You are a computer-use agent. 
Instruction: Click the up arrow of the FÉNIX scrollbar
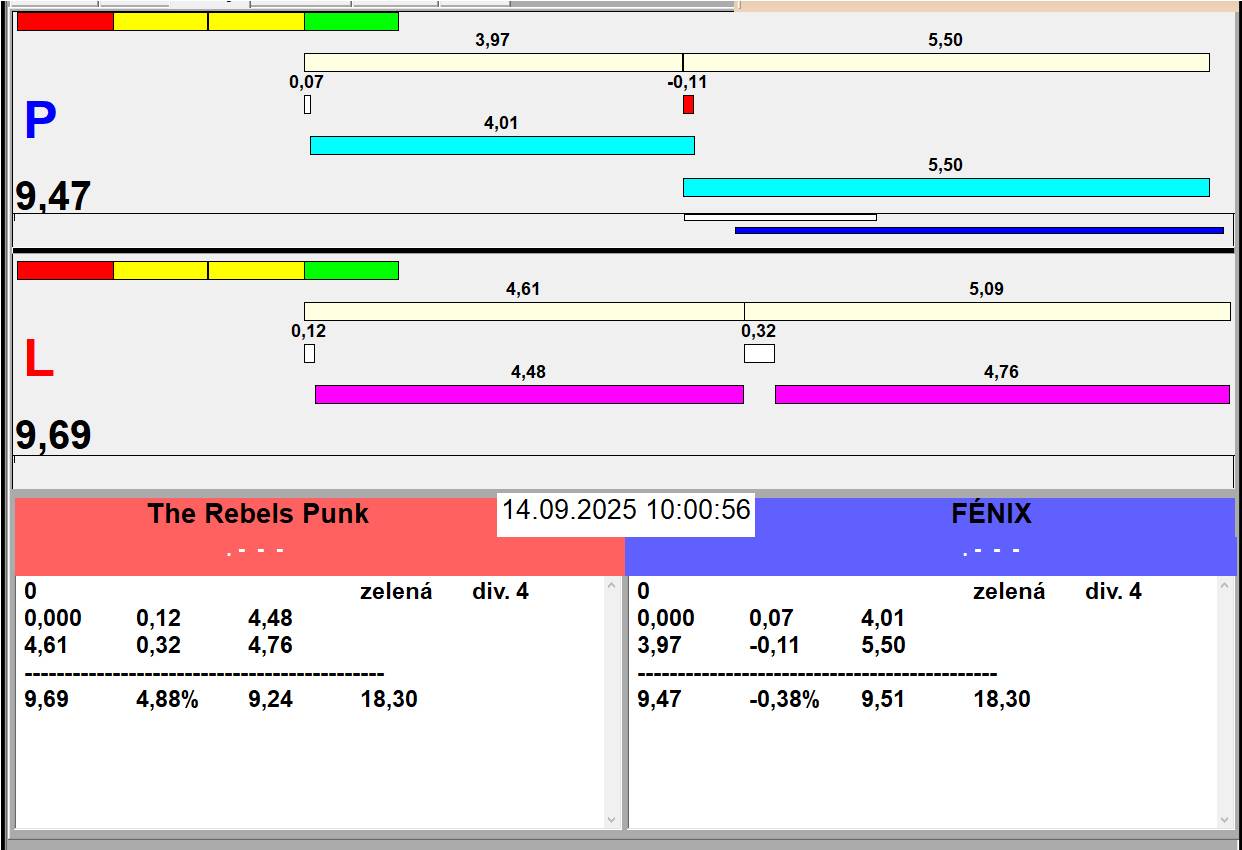click(x=1225, y=585)
